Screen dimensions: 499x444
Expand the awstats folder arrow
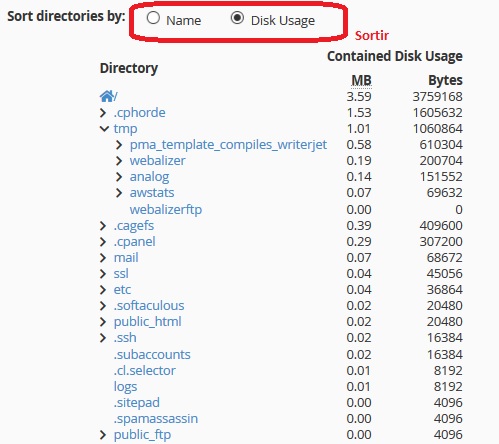119,193
